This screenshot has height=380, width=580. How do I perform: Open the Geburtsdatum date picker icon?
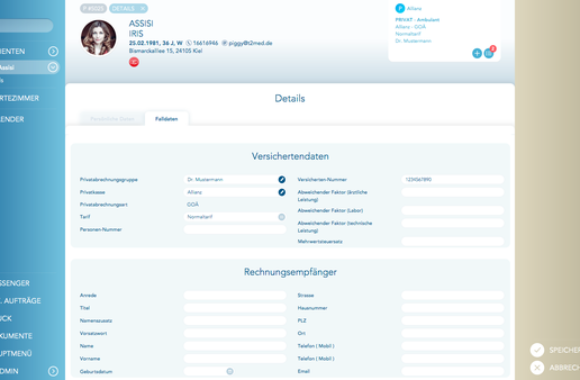[230, 371]
